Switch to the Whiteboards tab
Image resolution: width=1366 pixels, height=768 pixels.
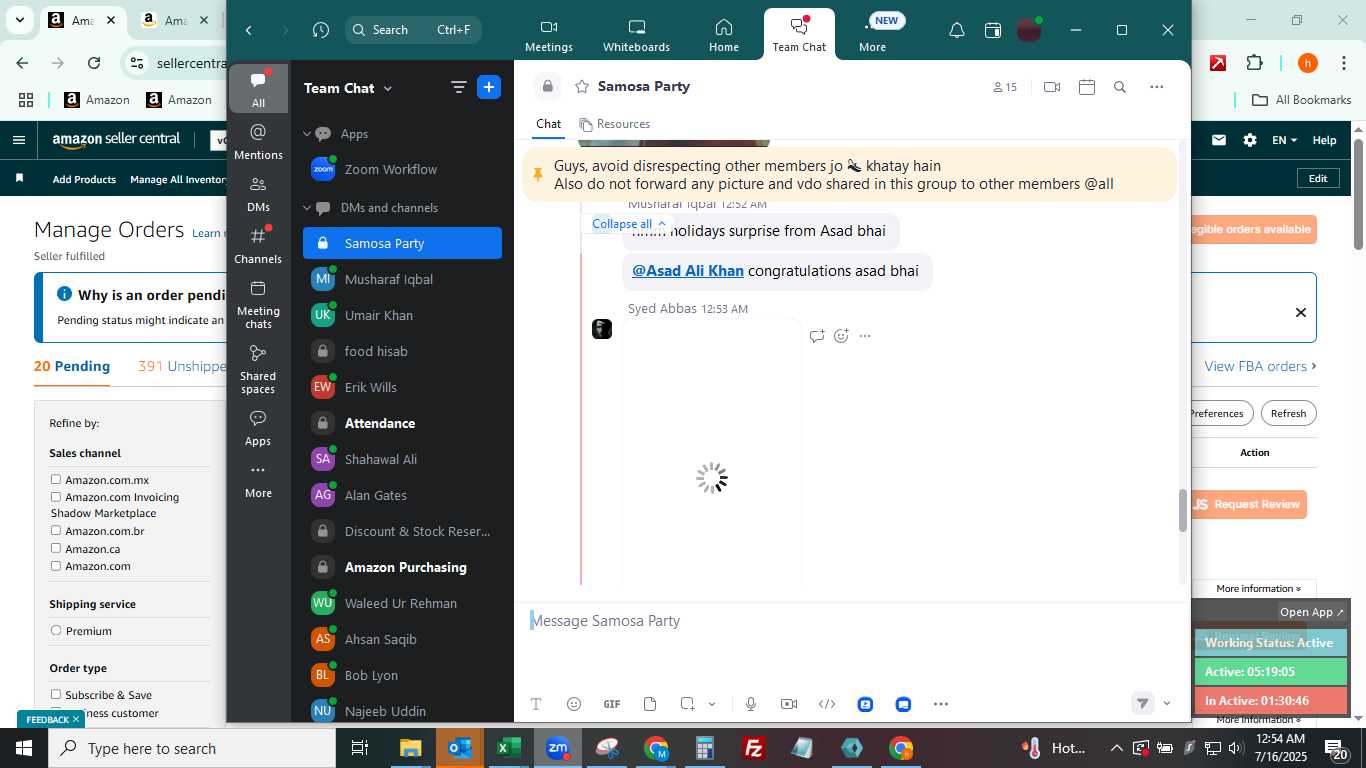636,35
